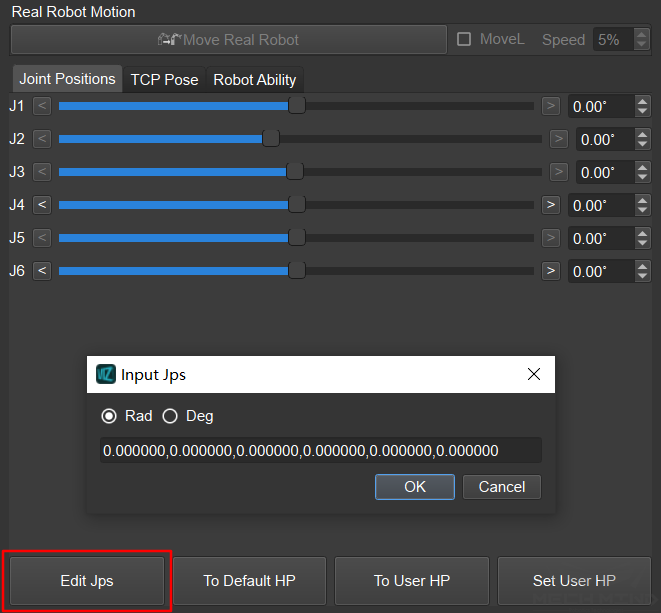Image resolution: width=661 pixels, height=613 pixels.
Task: Click J6 increase arrow button
Action: tap(551, 271)
